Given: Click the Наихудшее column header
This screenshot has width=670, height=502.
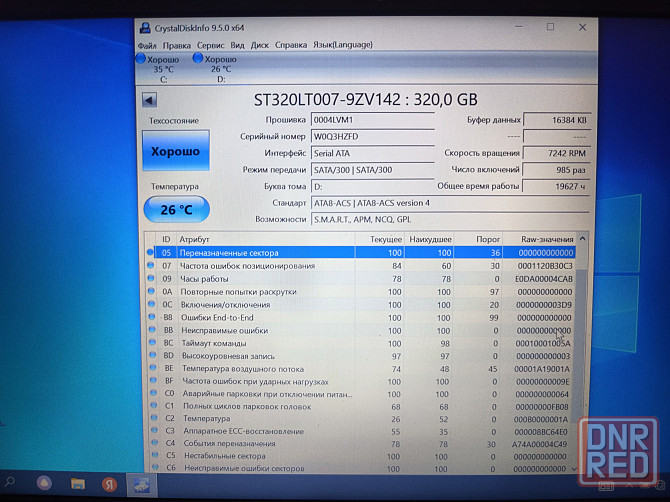Looking at the screenshot, I should pos(429,239).
